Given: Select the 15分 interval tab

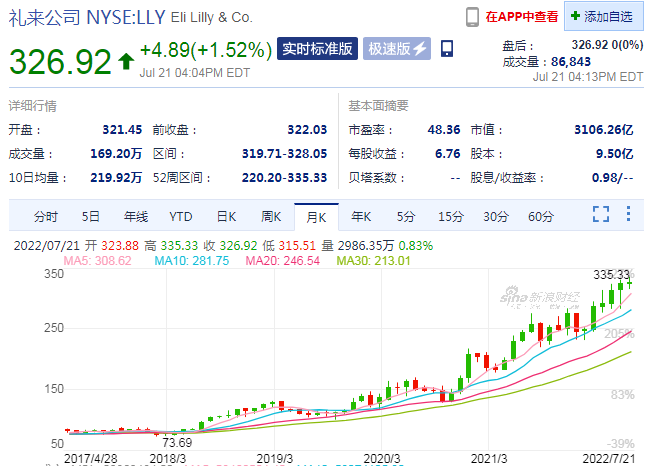Looking at the screenshot, I should coord(451,217).
